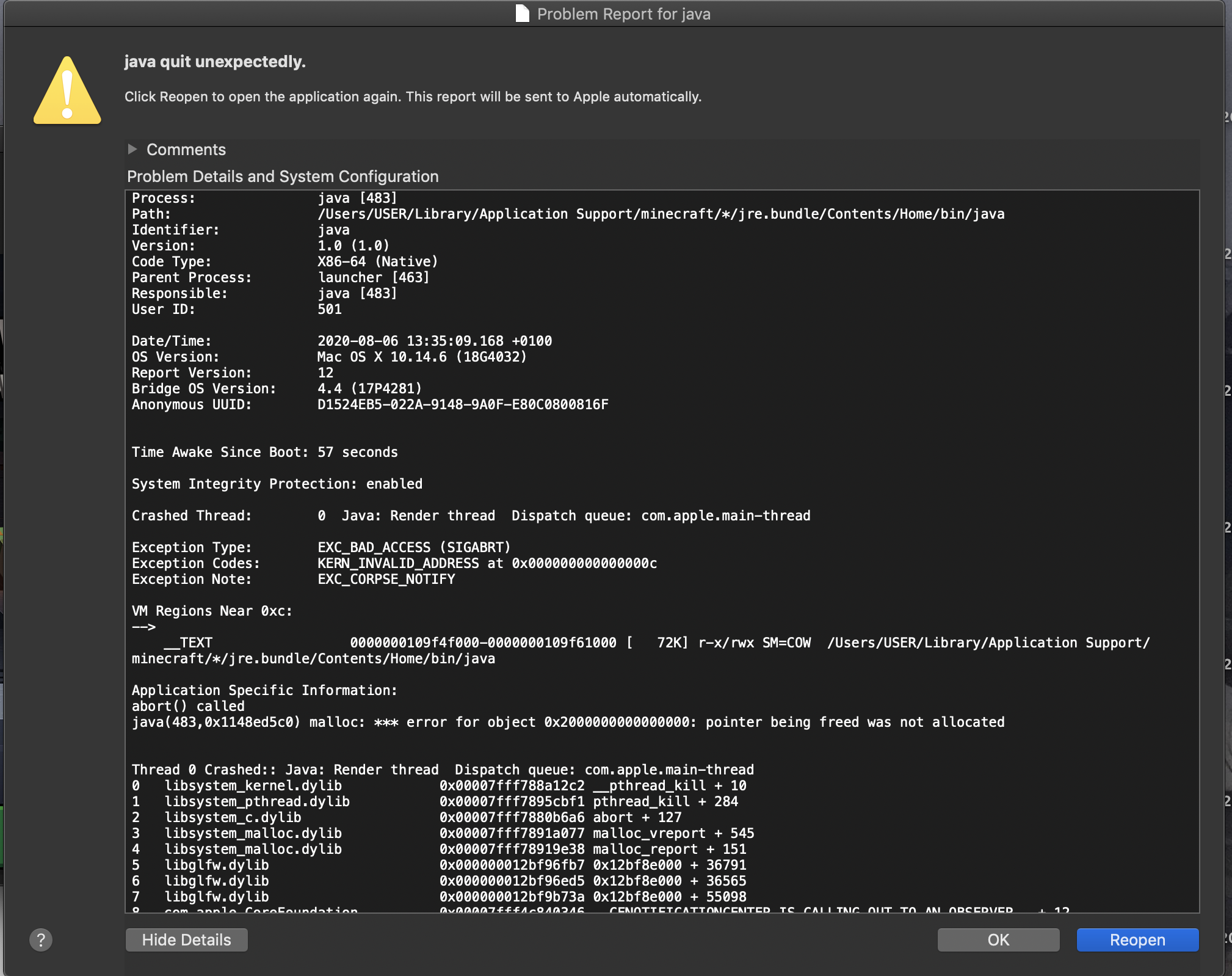Screen dimensions: 1232x976
Task: Click the libglfw.dylib stack frame 5
Action: (x=217, y=865)
